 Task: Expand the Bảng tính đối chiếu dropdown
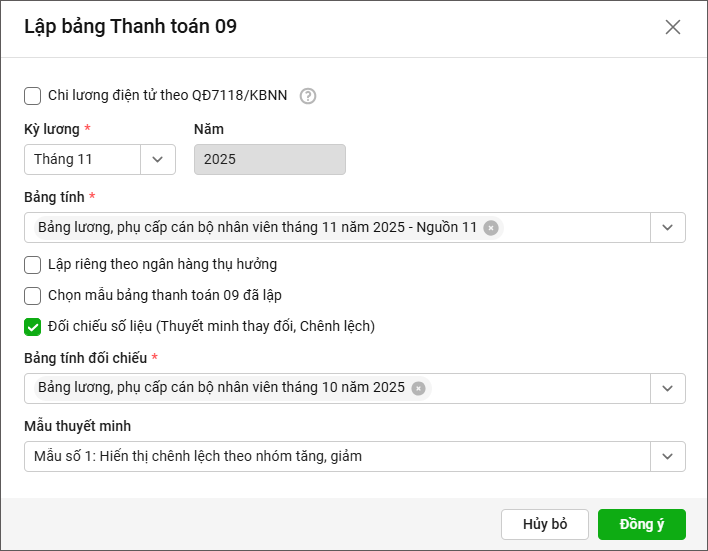point(668,388)
